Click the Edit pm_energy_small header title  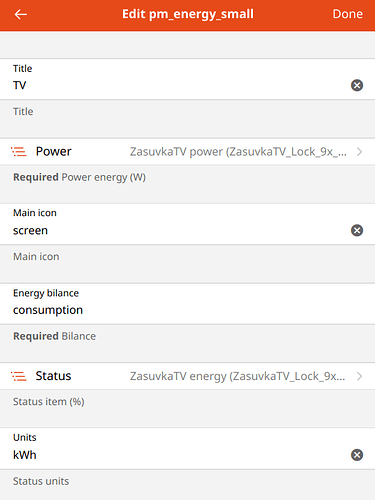click(x=188, y=14)
